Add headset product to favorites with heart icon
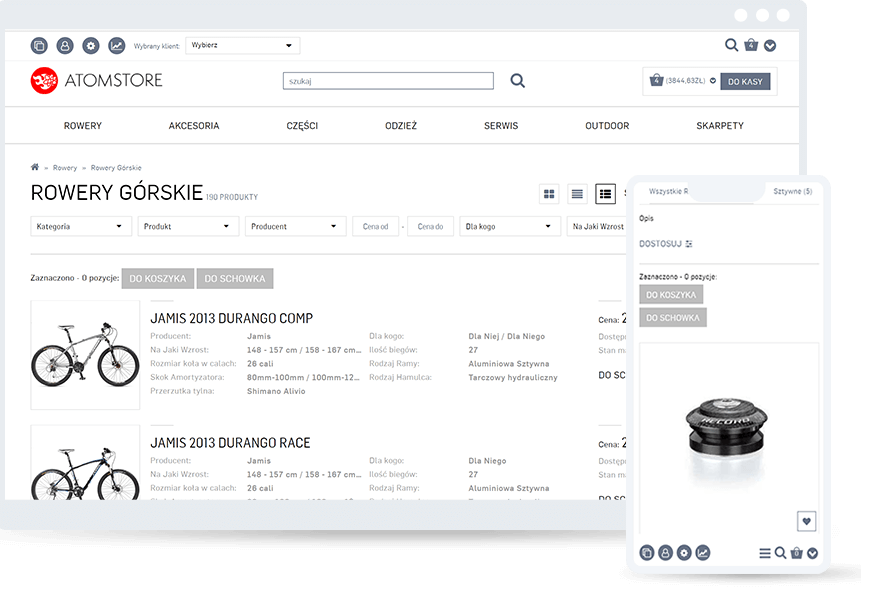This screenshot has height=600, width=886. click(x=806, y=521)
